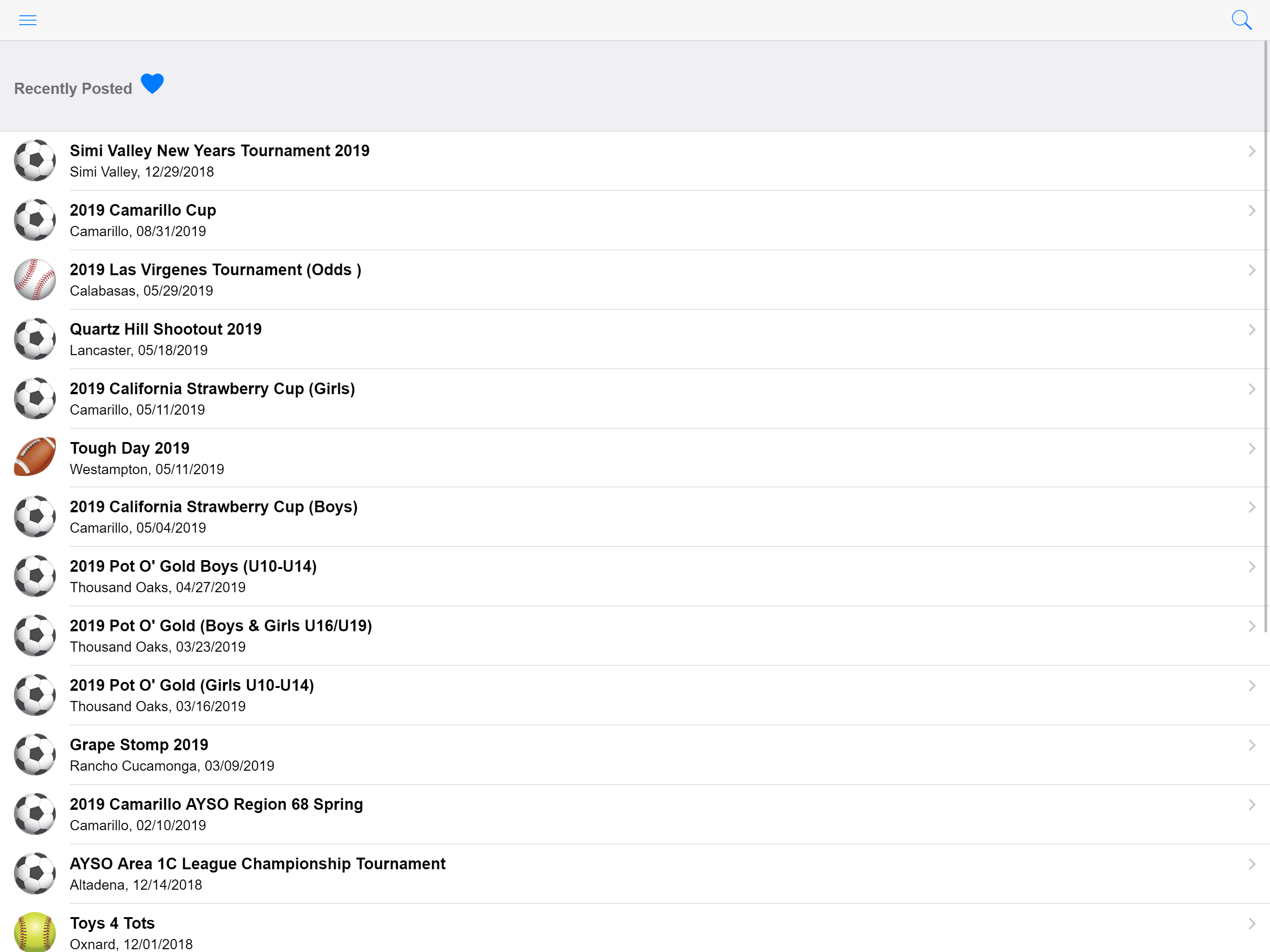Expand chevron on Camarillo AYSO Region 68 row
Image resolution: width=1270 pixels, height=952 pixels.
coord(1251,805)
